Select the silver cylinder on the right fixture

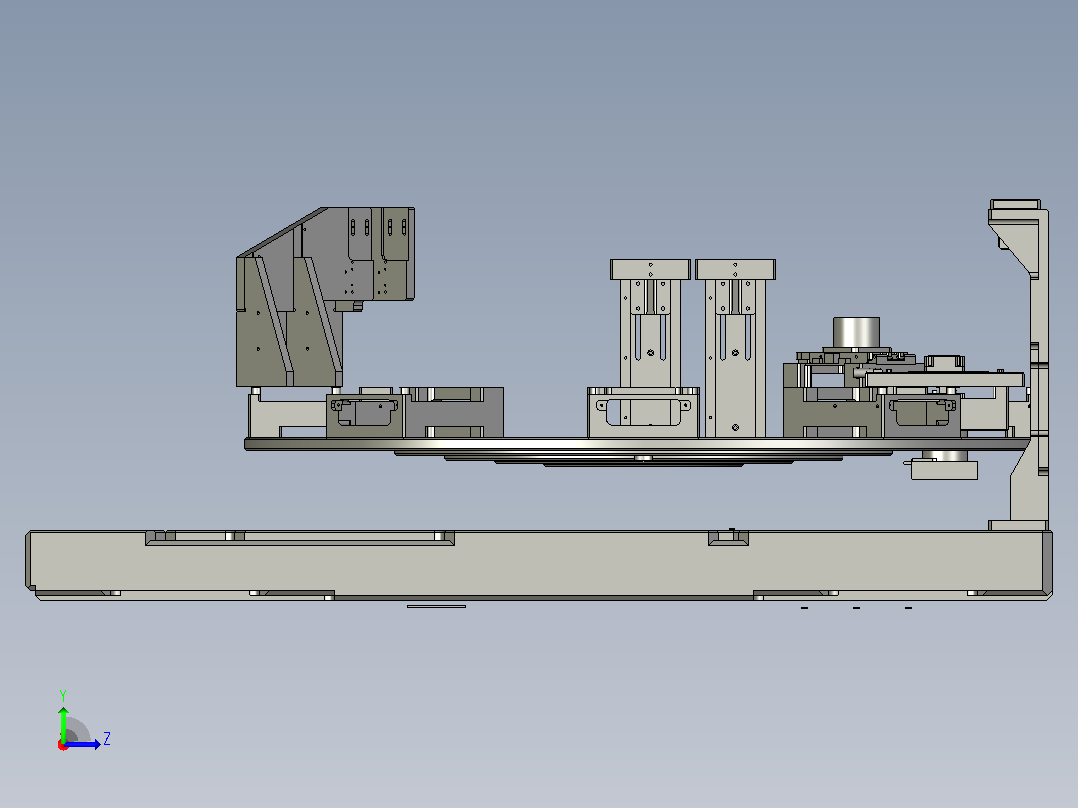click(856, 333)
